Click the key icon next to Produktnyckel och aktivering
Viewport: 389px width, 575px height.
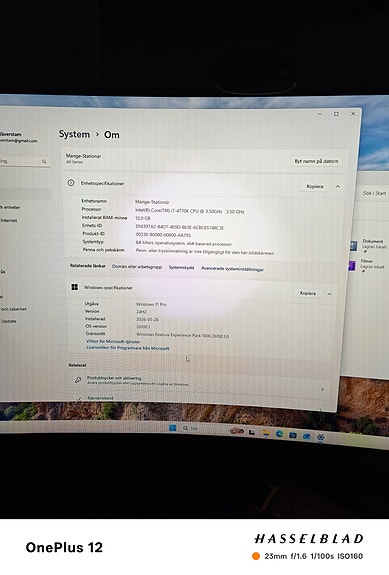78,380
